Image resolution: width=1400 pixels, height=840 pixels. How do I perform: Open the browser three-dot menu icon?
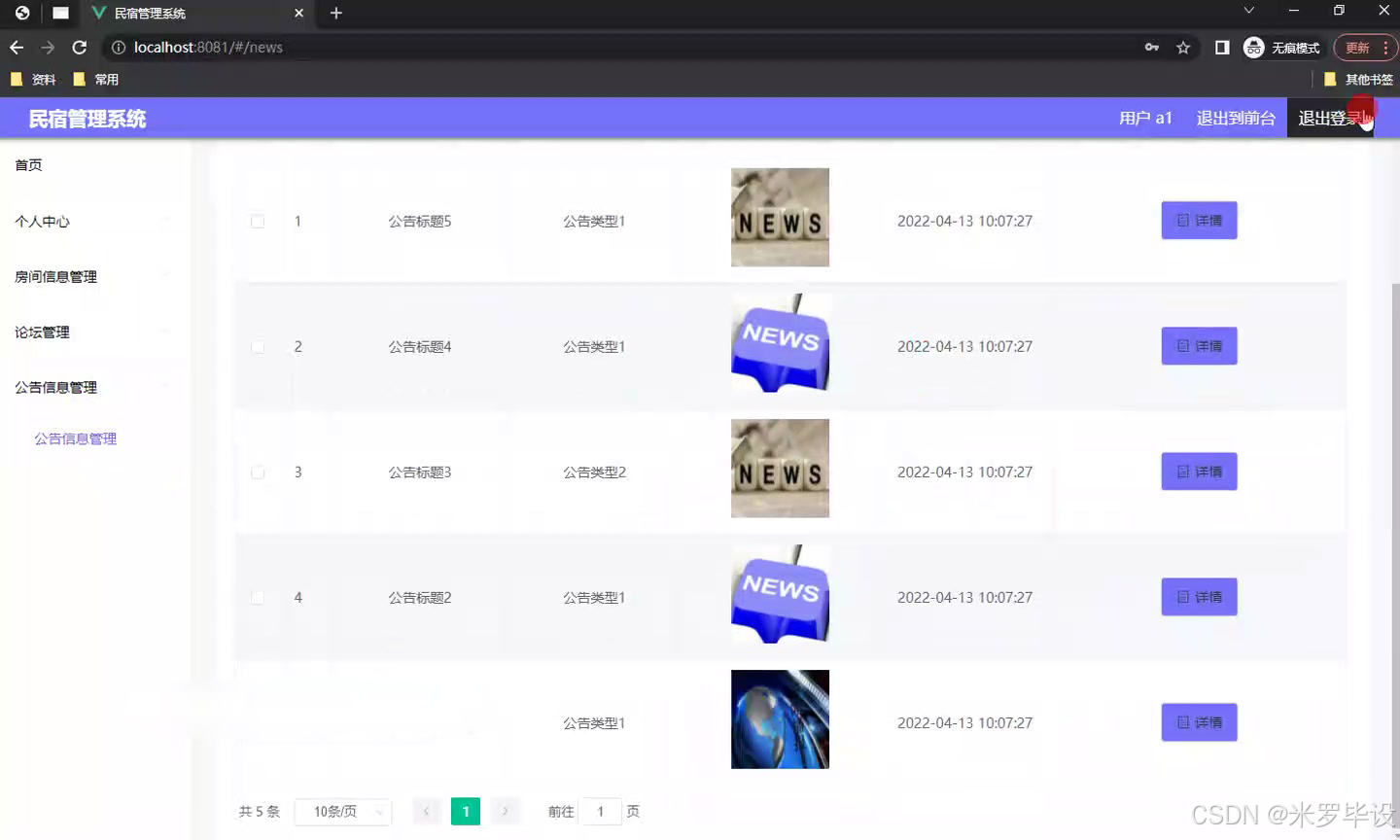(1385, 48)
